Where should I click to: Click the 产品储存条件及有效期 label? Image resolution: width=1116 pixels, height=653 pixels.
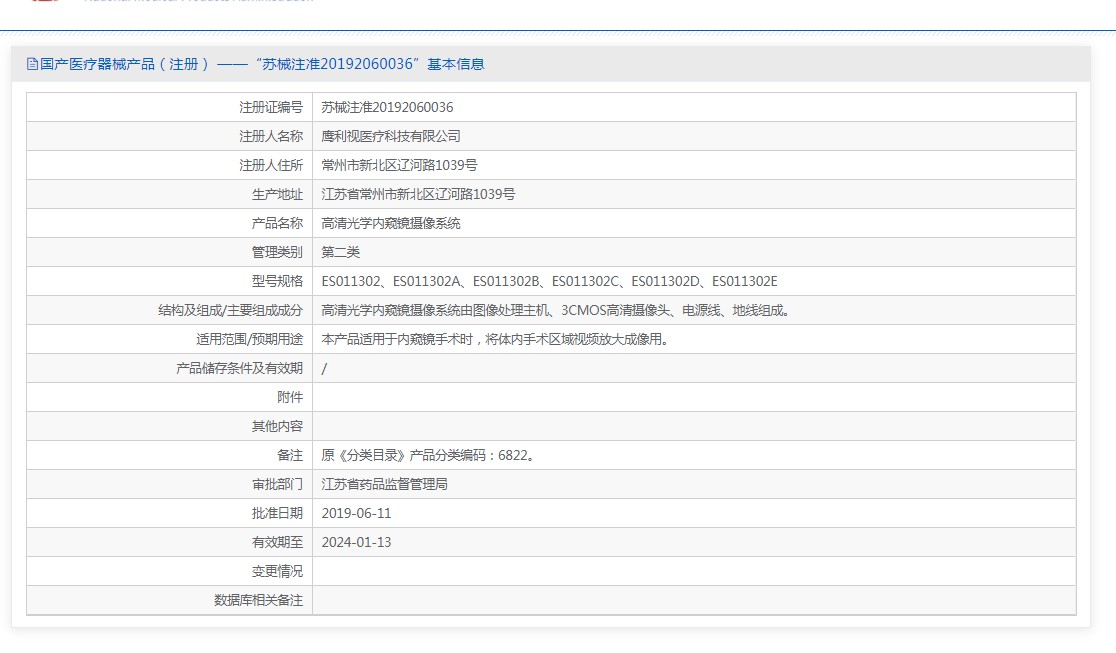click(x=240, y=368)
